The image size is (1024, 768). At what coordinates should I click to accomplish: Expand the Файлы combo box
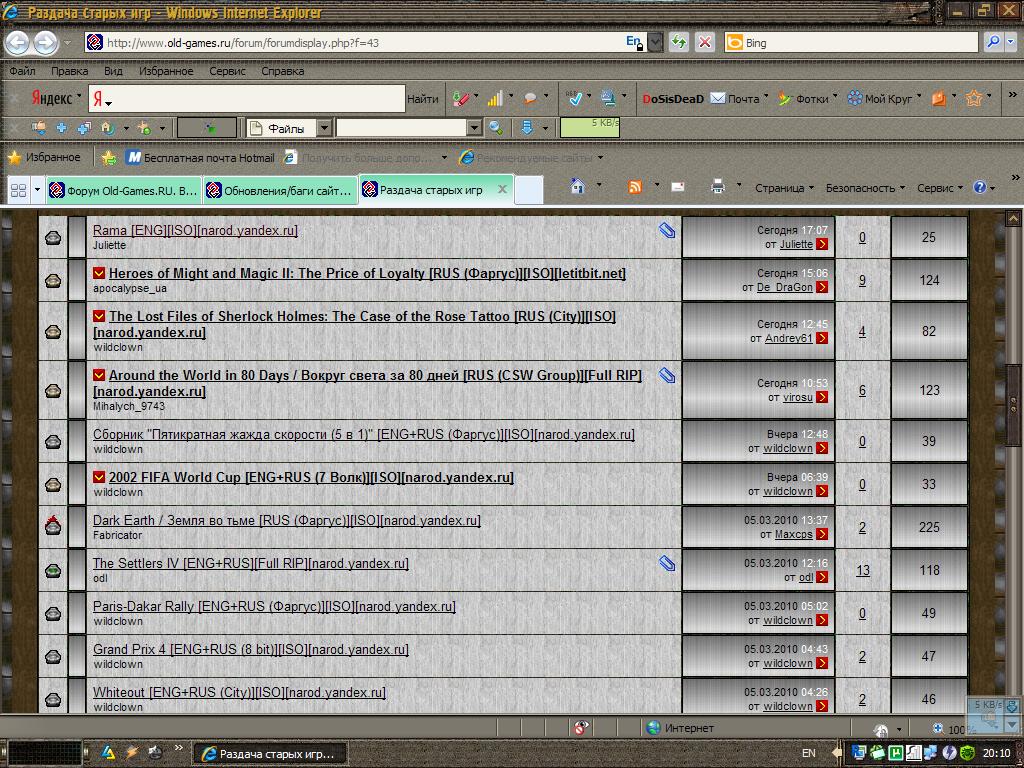pos(324,128)
